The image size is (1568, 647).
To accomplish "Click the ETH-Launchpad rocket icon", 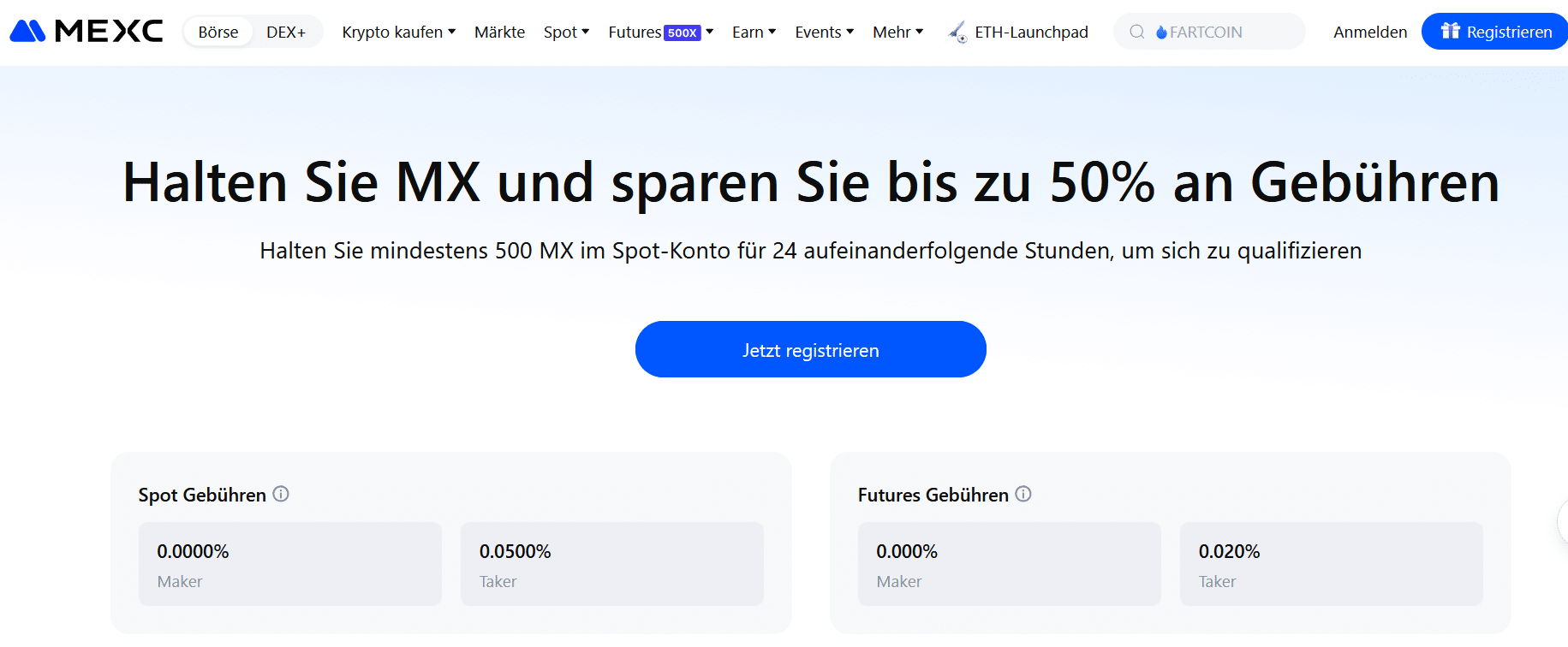I will tap(958, 33).
